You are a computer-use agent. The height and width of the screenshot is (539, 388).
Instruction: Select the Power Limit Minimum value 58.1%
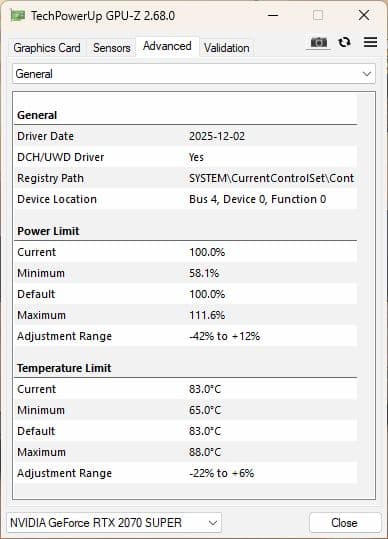[204, 273]
